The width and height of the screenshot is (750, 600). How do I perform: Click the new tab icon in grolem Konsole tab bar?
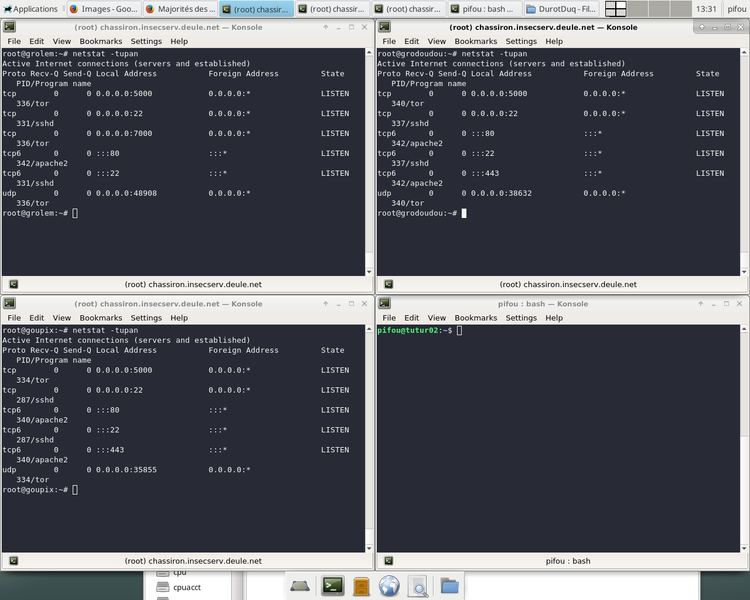(x=13, y=284)
